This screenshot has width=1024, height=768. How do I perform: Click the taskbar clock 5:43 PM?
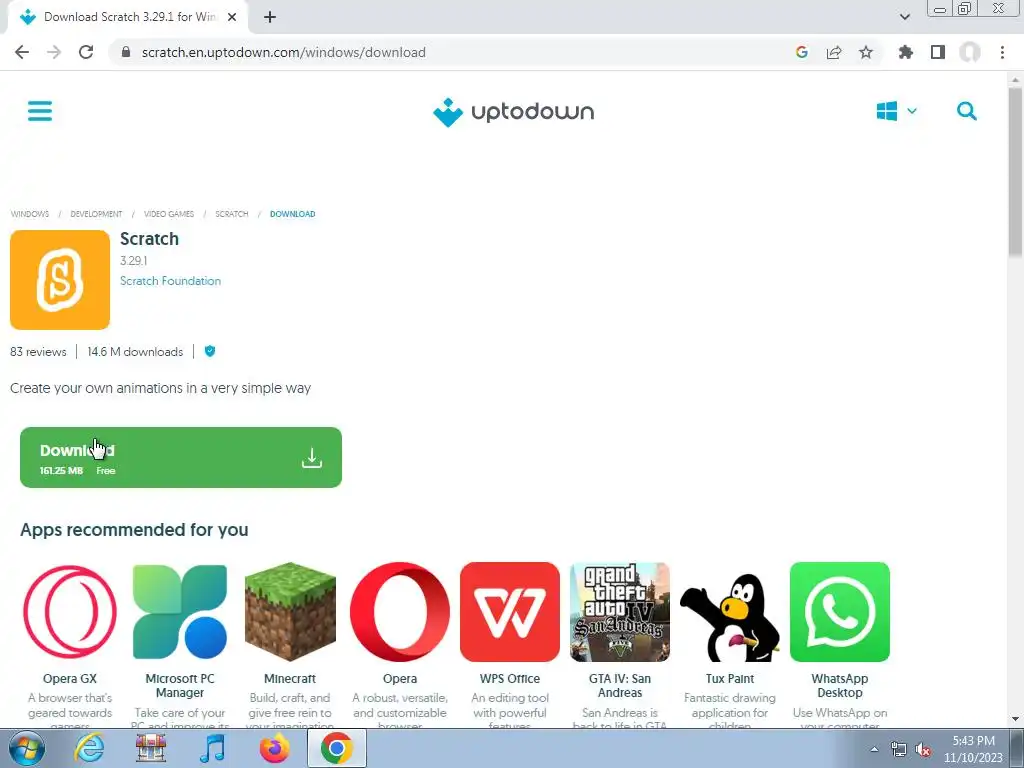(x=973, y=741)
